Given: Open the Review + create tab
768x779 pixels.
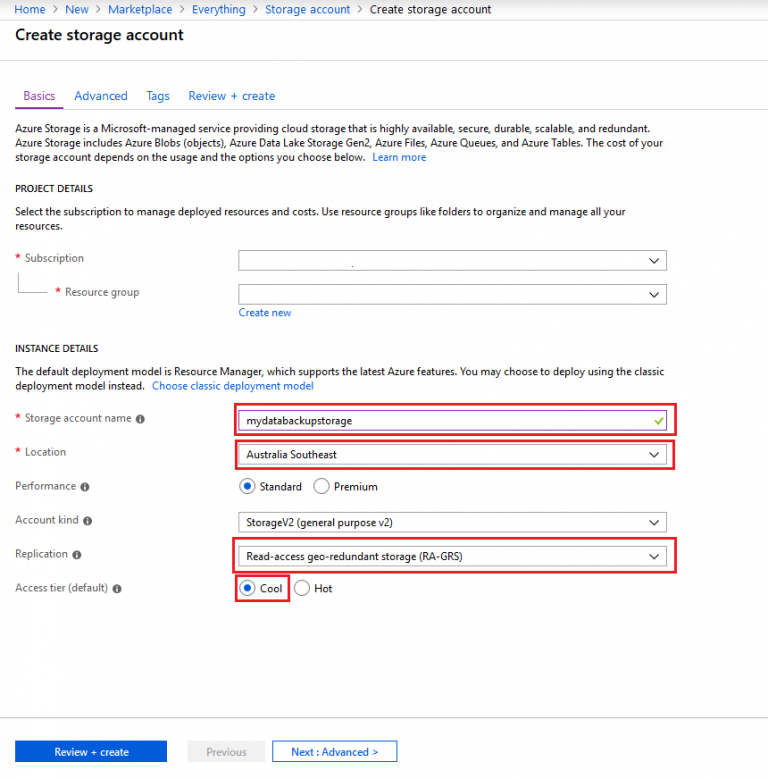Looking at the screenshot, I should 231,96.
